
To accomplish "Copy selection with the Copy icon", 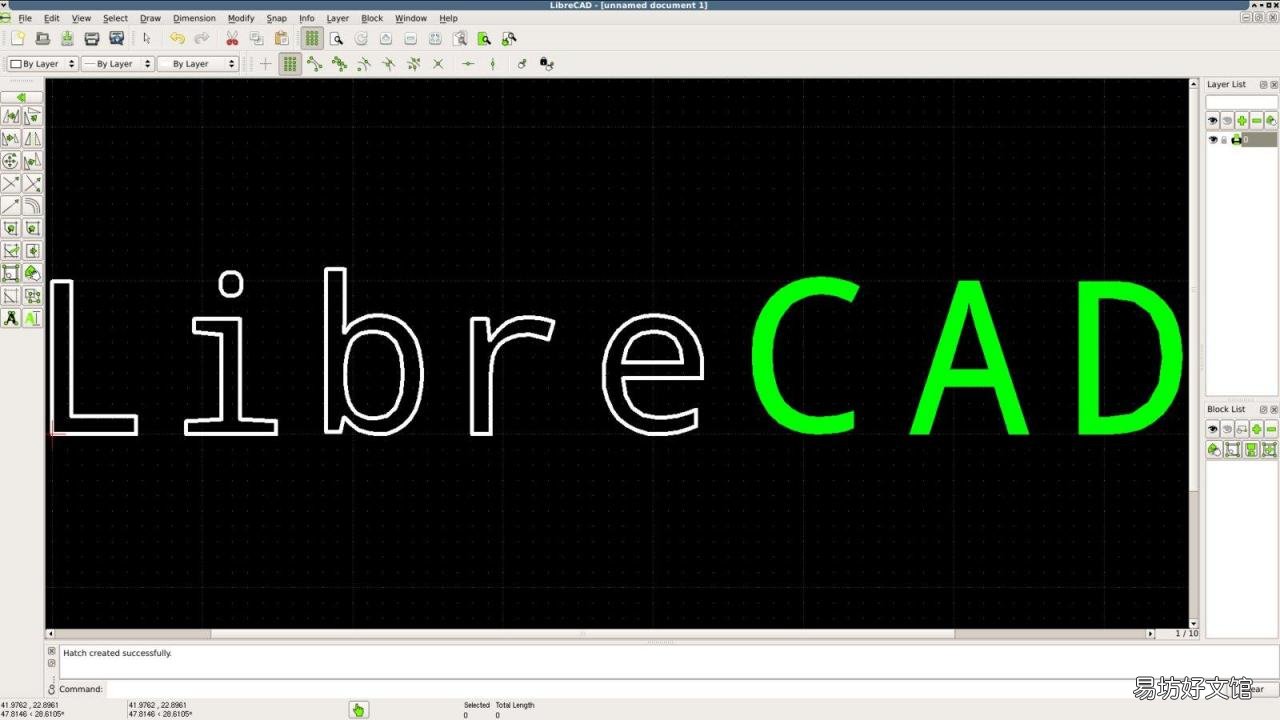I will tap(256, 39).
